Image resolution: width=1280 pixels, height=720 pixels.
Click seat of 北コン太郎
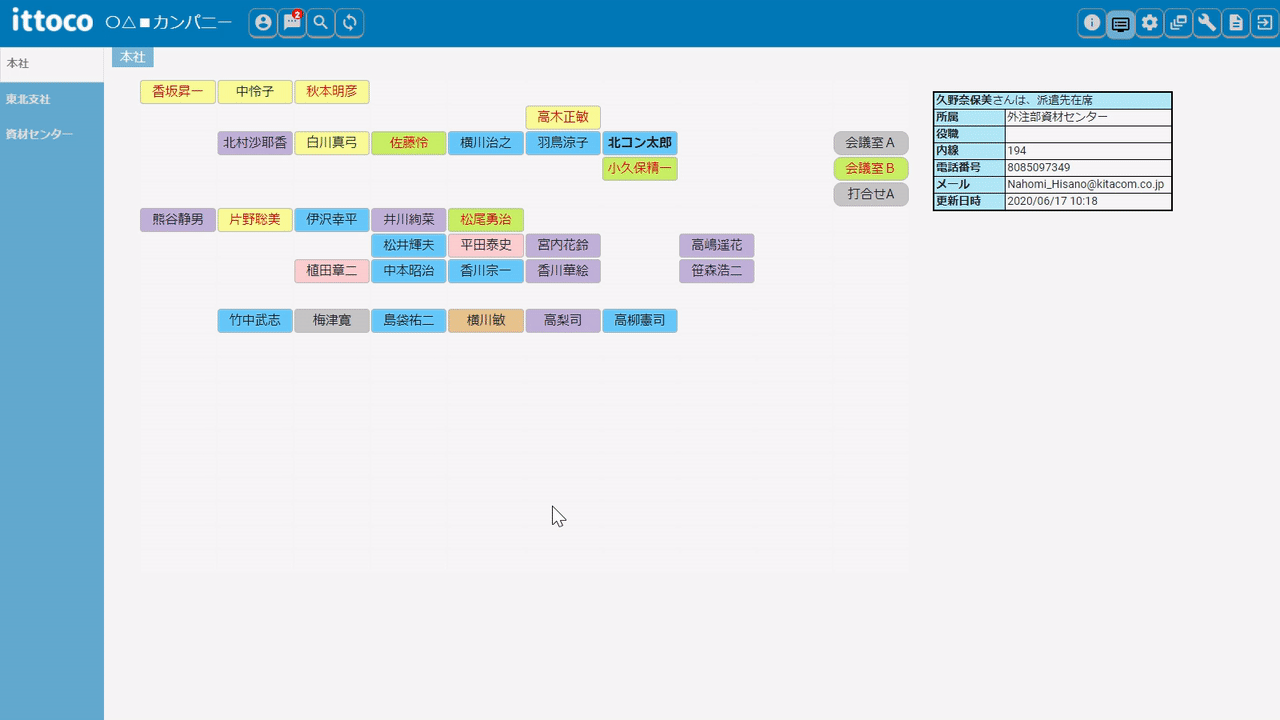click(640, 143)
